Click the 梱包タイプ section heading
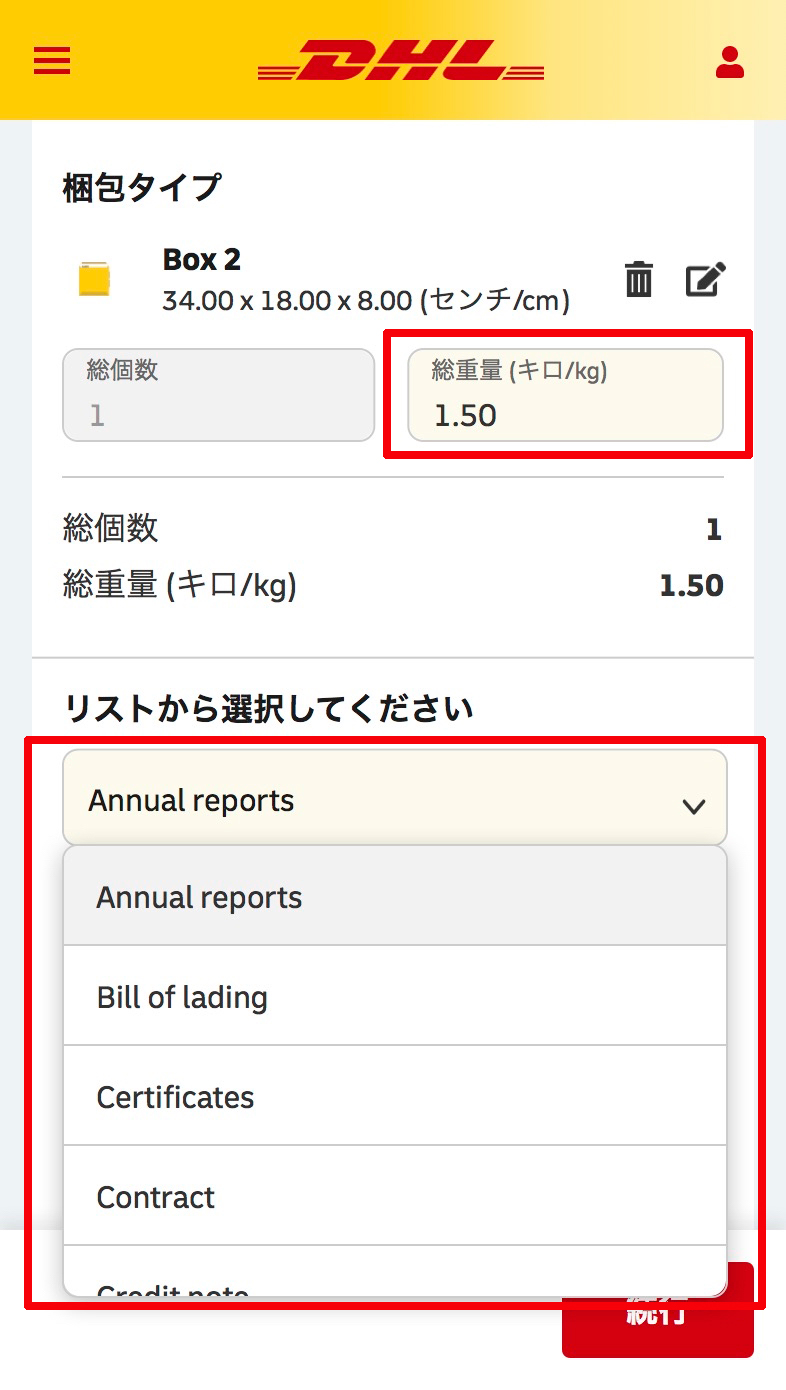786x1390 pixels. tap(142, 187)
